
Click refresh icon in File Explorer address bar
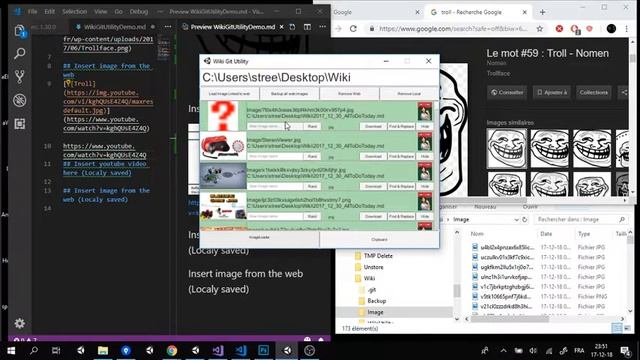coord(525,220)
